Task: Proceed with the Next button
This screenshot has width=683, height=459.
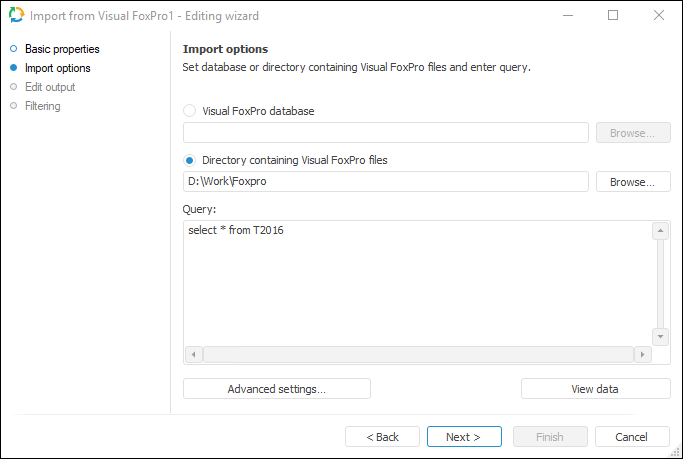Action: pos(464,437)
